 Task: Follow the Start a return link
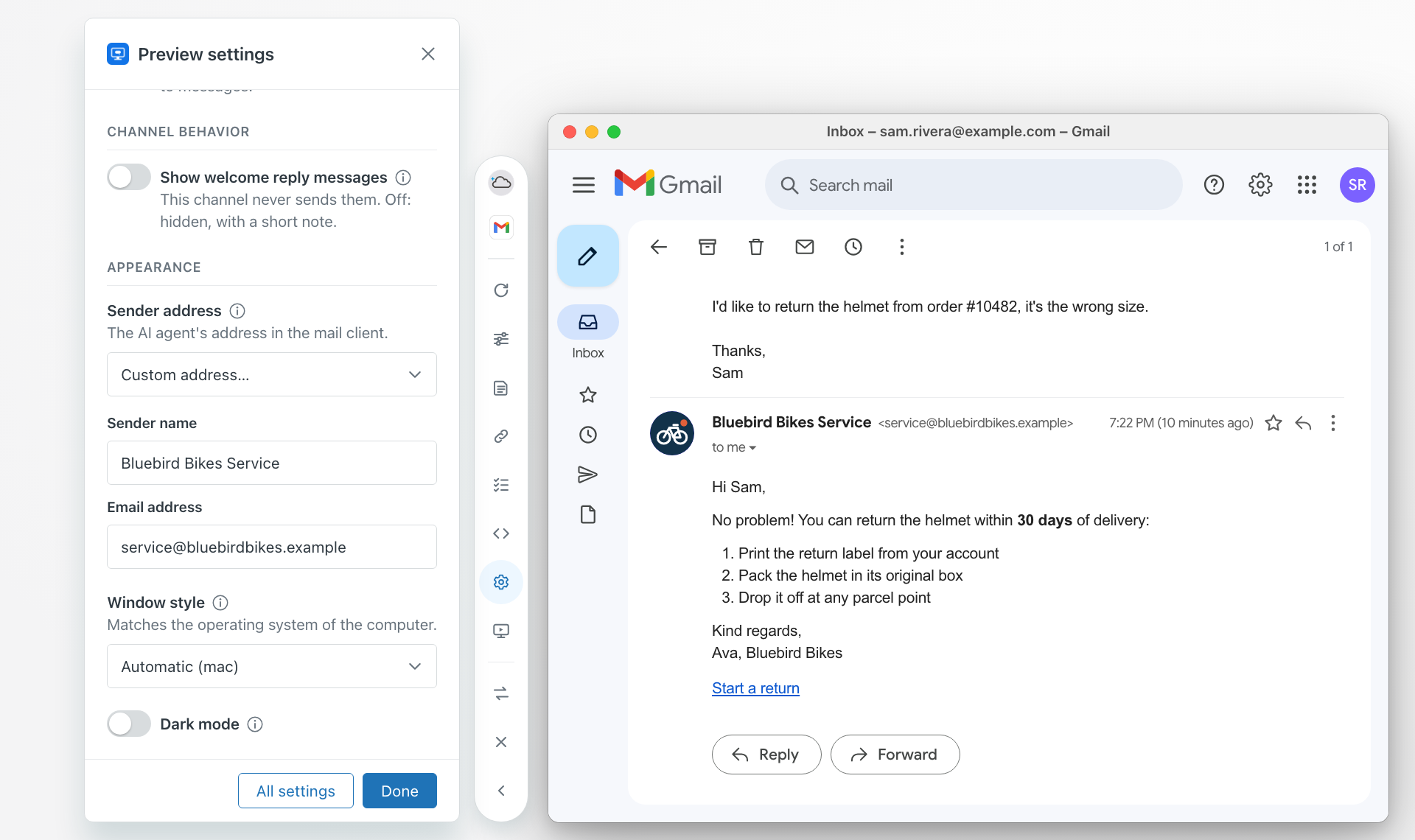point(755,688)
